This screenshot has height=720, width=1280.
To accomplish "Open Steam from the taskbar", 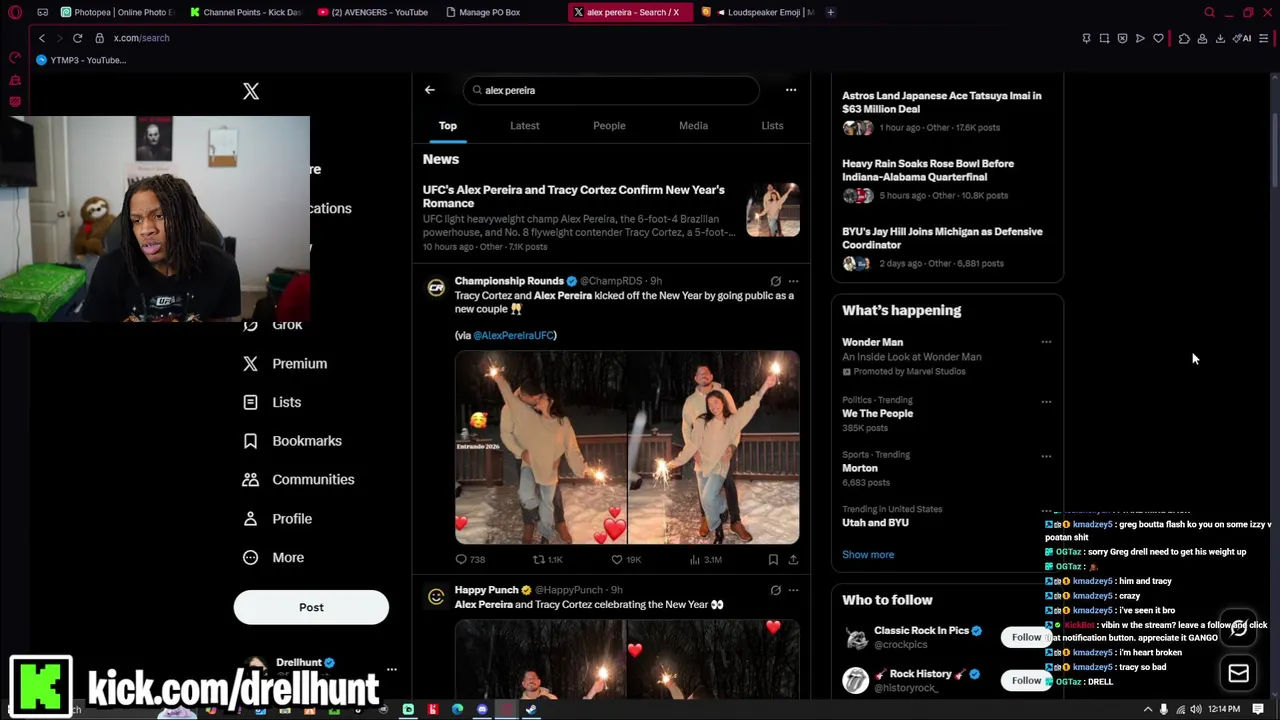I will coord(531,710).
